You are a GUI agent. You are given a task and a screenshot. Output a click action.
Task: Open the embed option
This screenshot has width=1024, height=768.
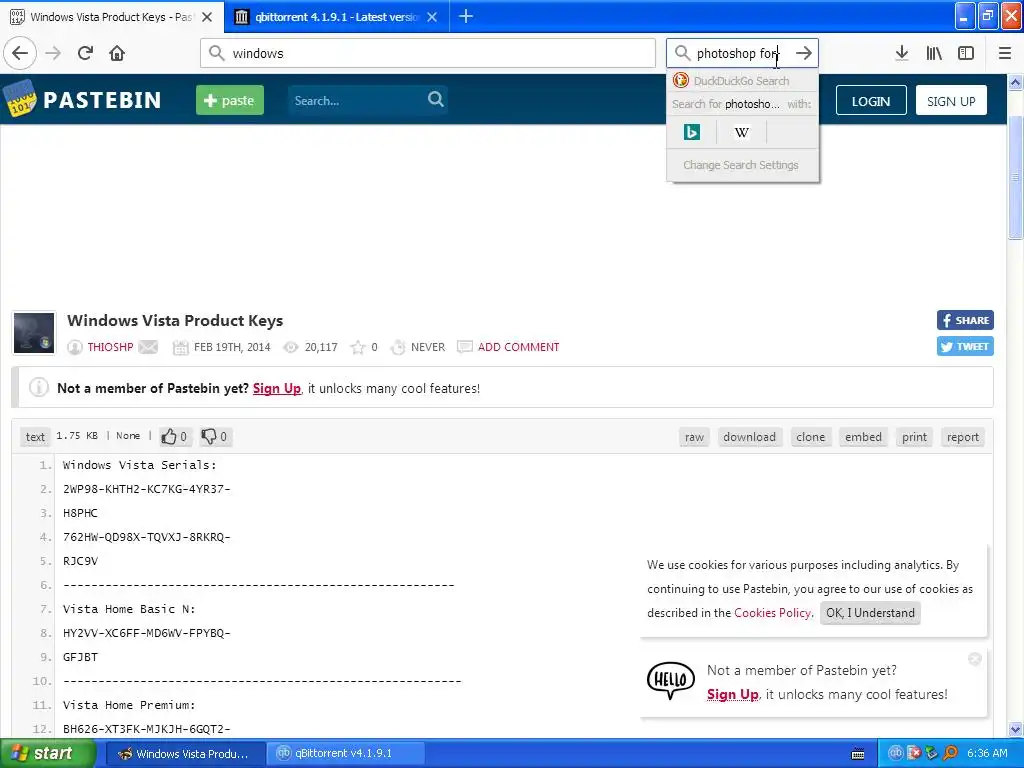click(x=863, y=437)
